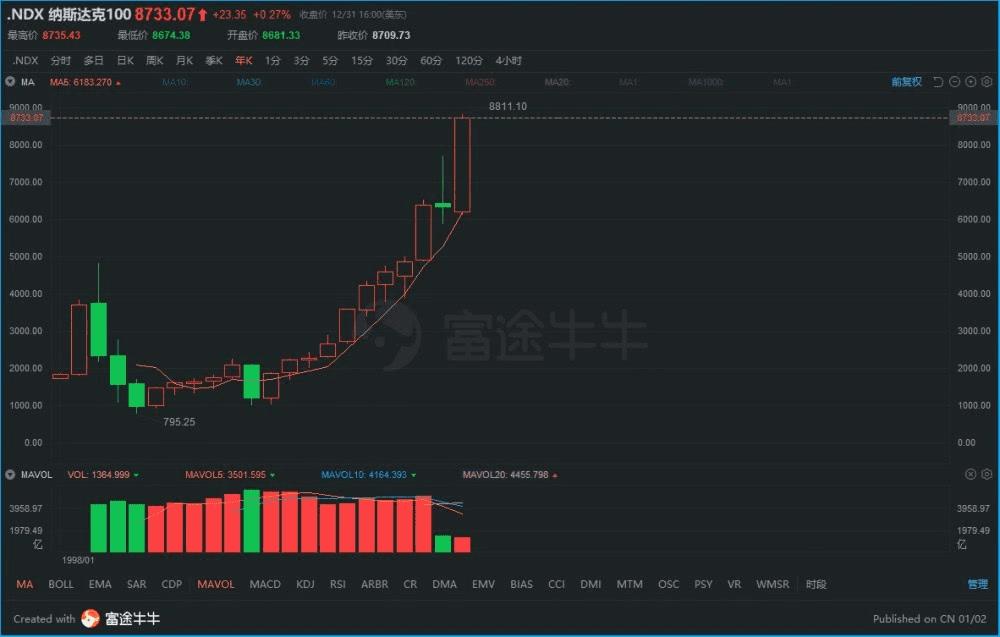Open the MAVOL panel settings gear
1000x637 pixels.
coord(985,474)
